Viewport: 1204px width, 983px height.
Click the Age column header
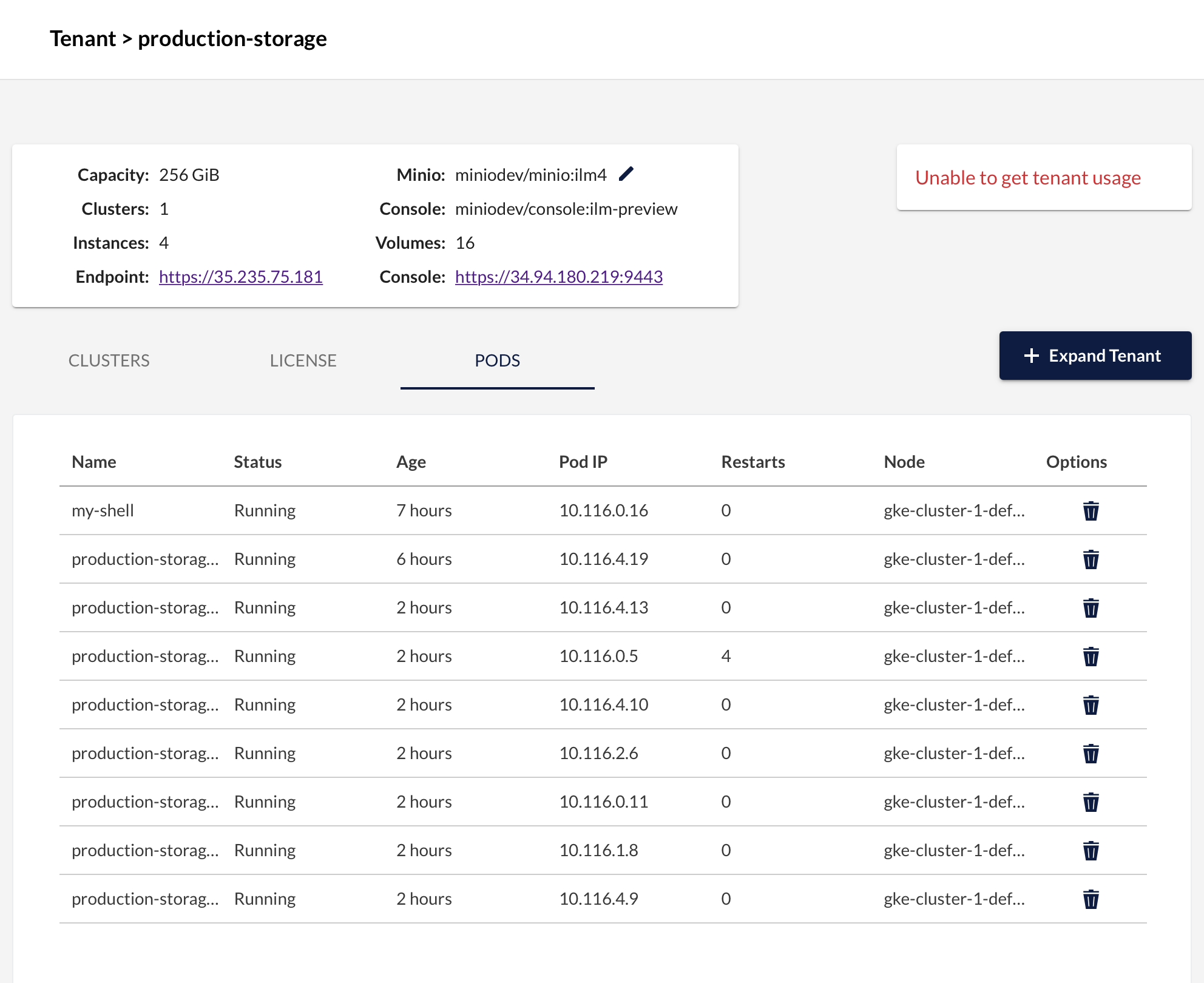pyautogui.click(x=411, y=462)
